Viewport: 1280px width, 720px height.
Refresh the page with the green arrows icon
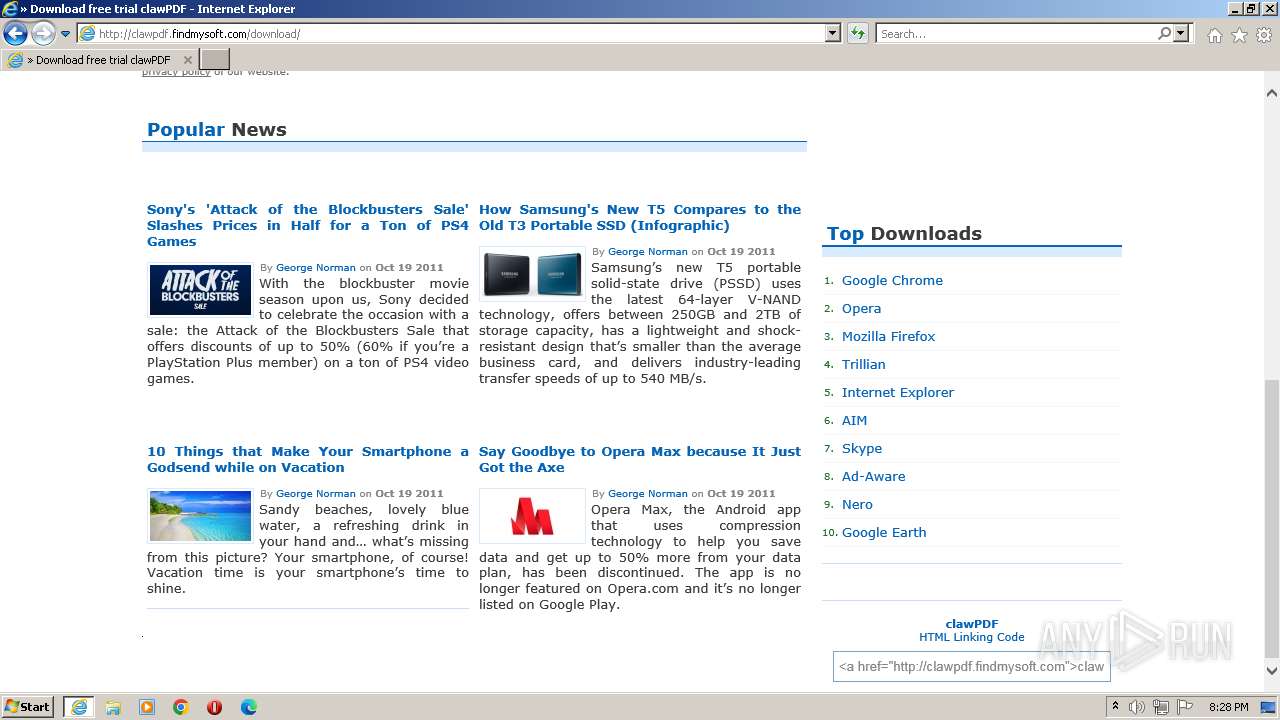point(857,33)
